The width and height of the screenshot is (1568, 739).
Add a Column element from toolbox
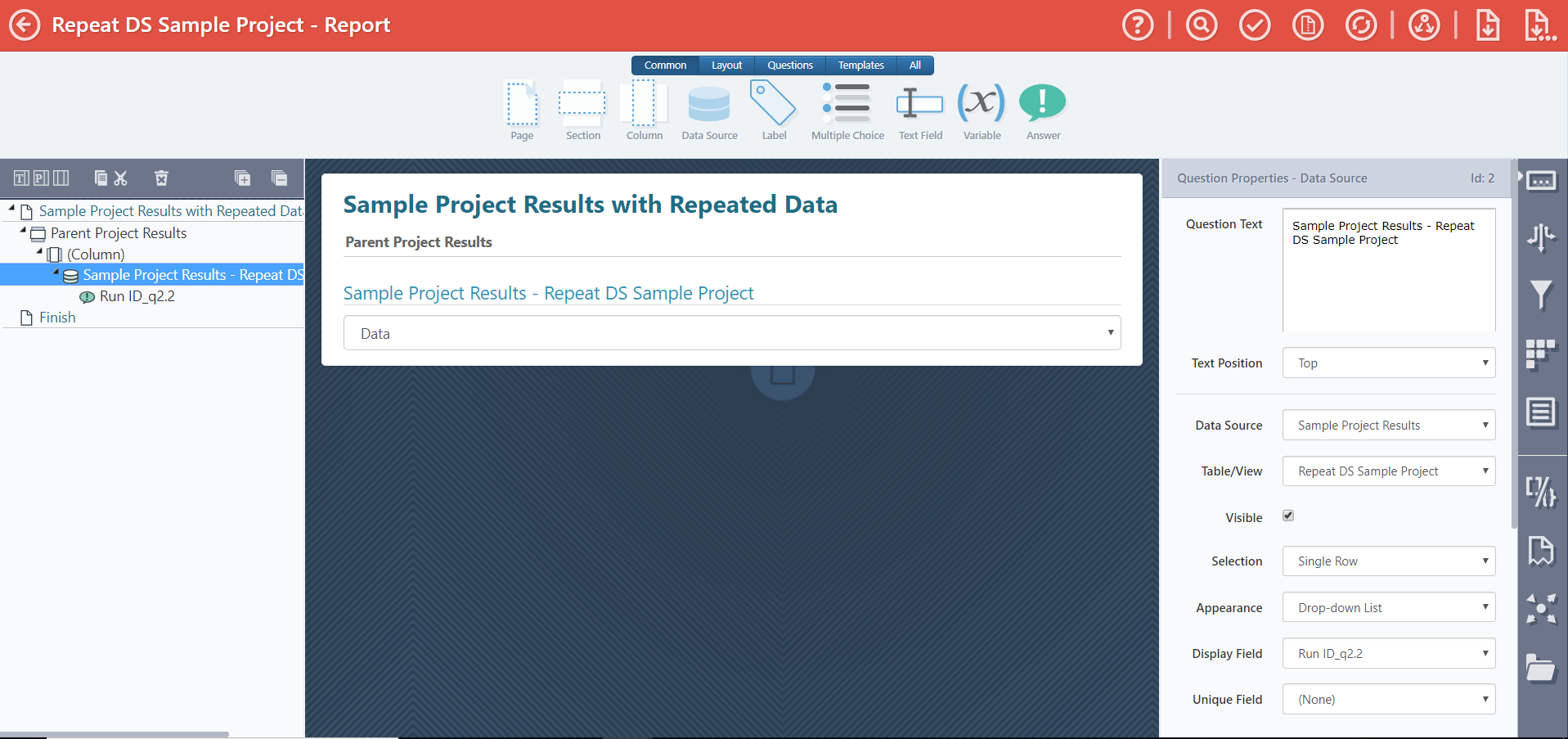click(x=645, y=110)
